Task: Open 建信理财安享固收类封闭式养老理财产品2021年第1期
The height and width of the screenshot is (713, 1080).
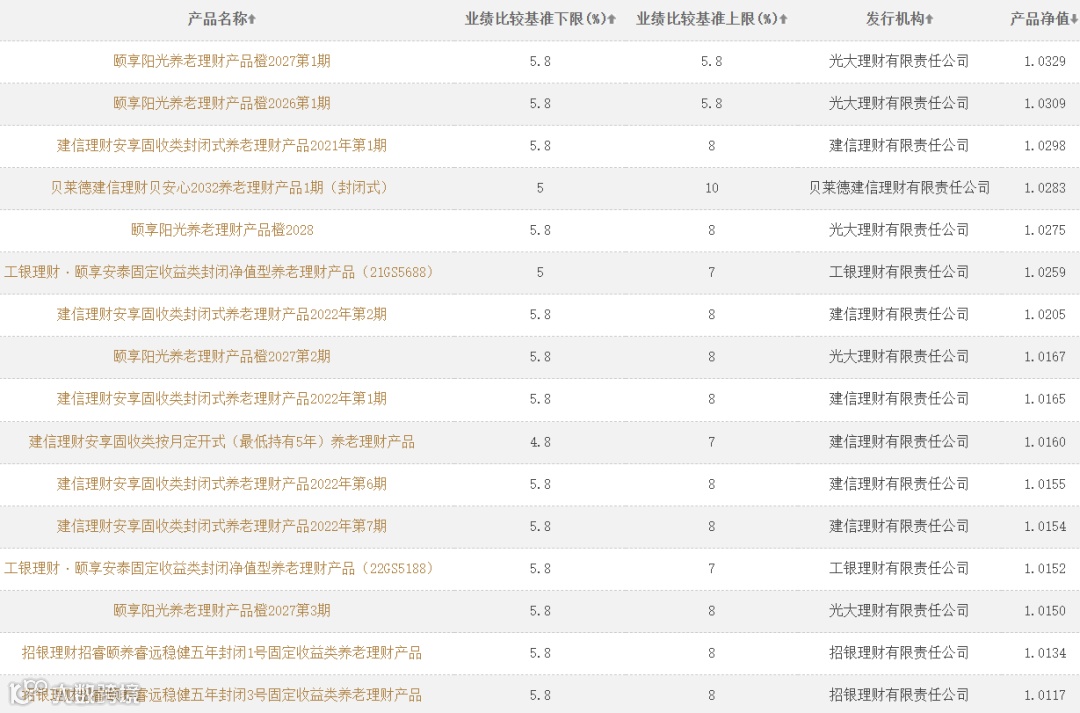Action: coord(222,145)
